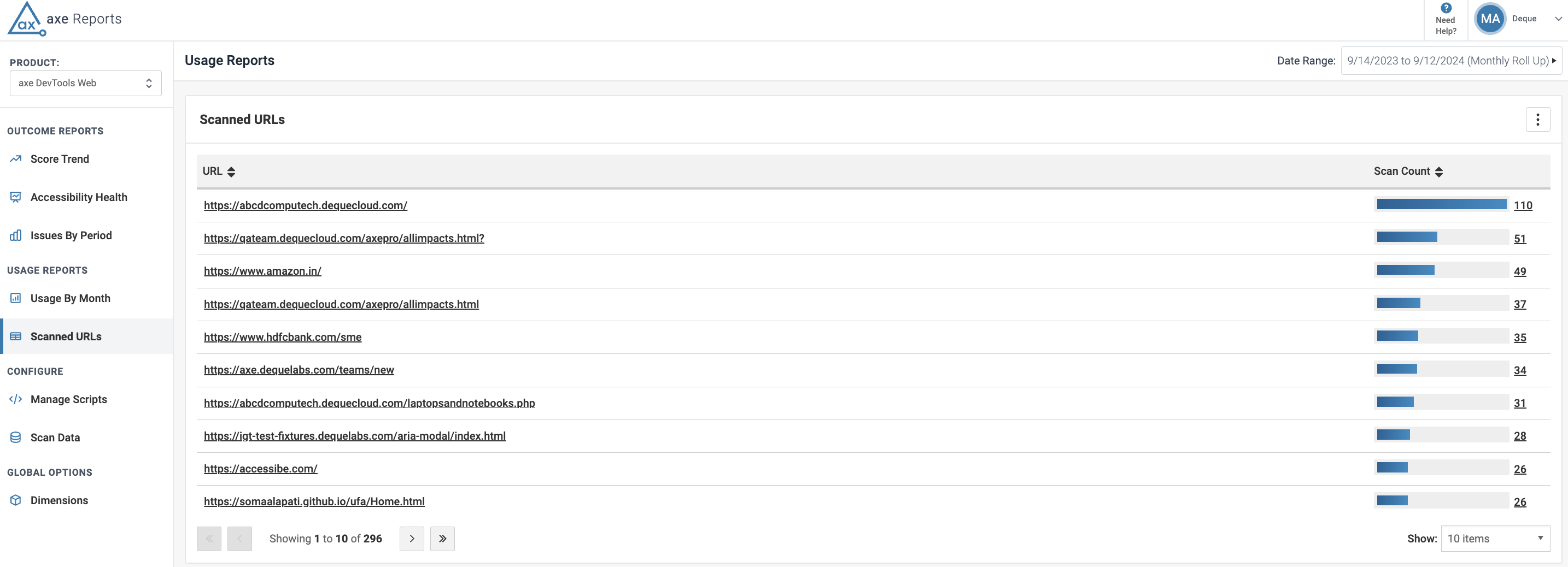Viewport: 1568px width, 567px height.
Task: Open the Product selector dropdown
Action: (x=85, y=84)
